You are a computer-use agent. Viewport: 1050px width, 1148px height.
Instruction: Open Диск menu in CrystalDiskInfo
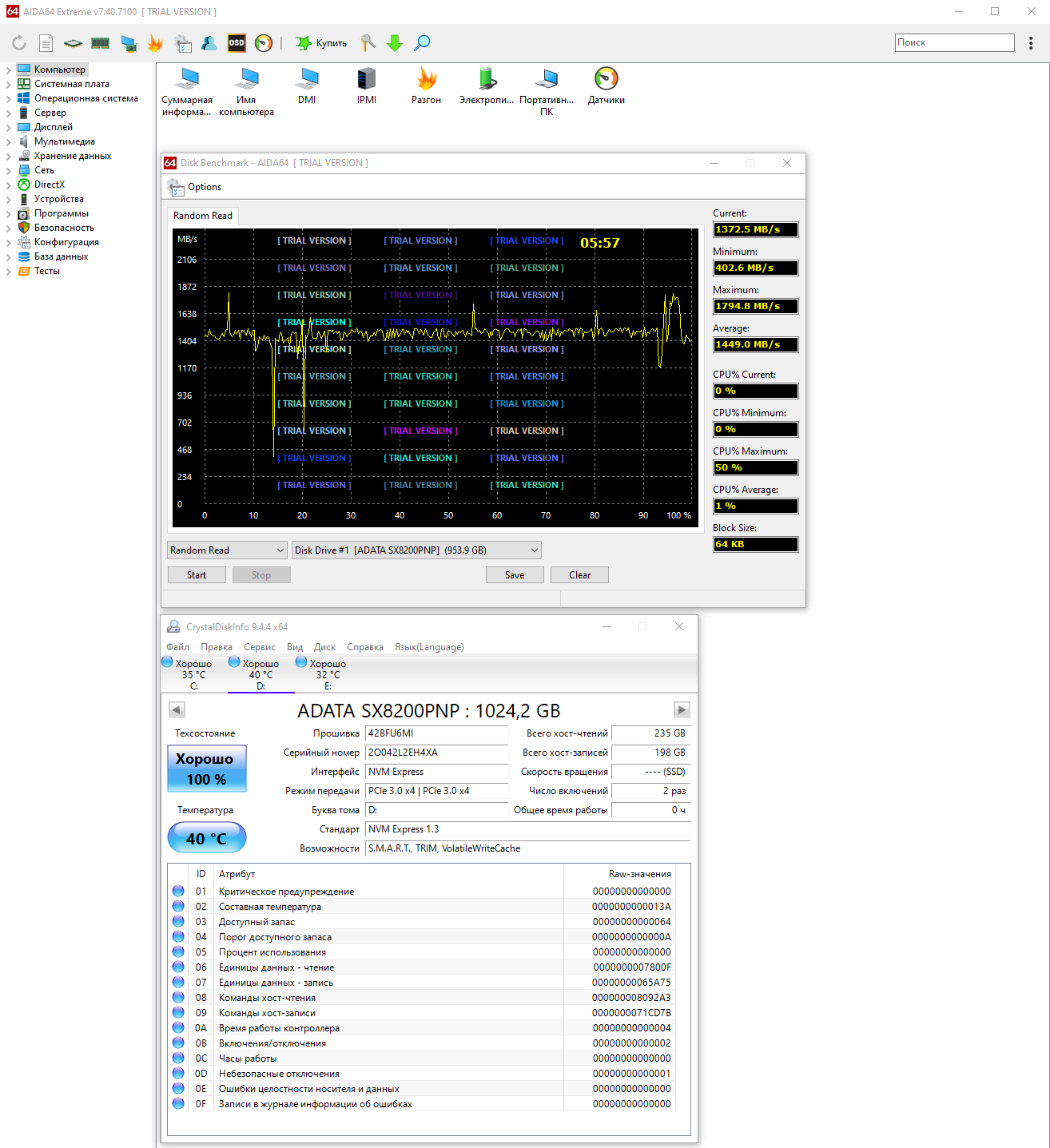click(x=325, y=647)
